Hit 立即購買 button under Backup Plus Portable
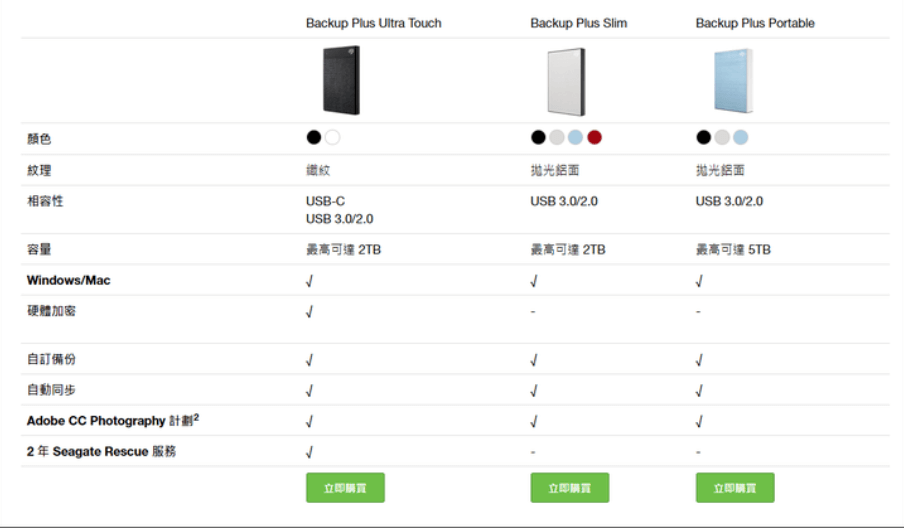 pos(735,488)
